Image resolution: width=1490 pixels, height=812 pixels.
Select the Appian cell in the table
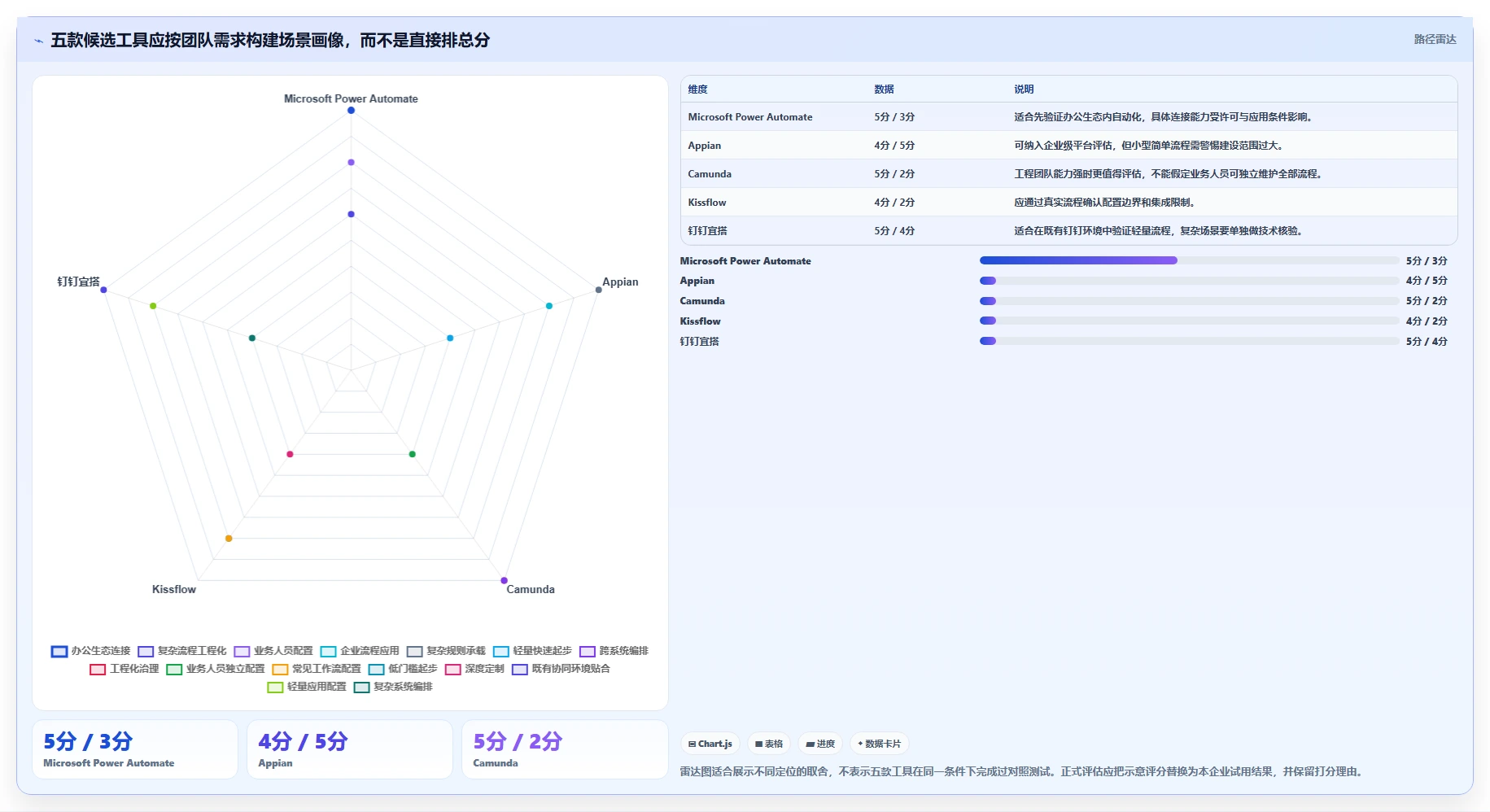click(705, 146)
